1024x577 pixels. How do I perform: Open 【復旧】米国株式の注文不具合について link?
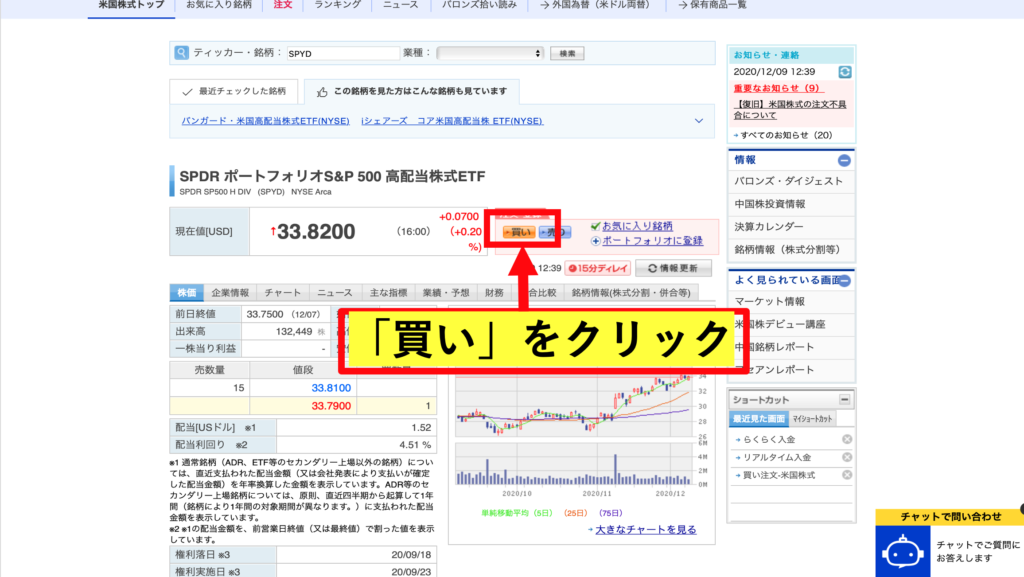(x=790, y=110)
